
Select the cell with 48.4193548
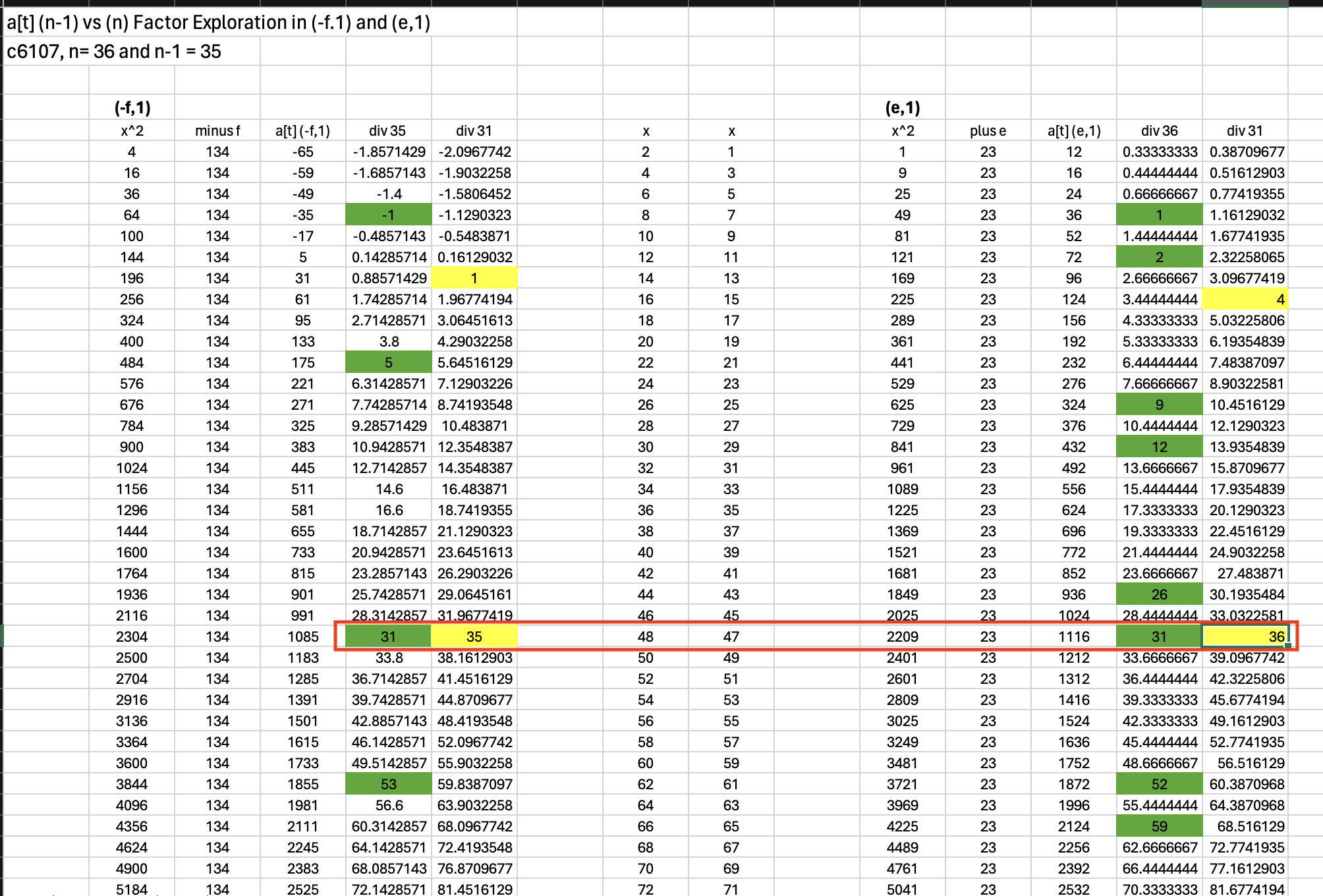[474, 721]
